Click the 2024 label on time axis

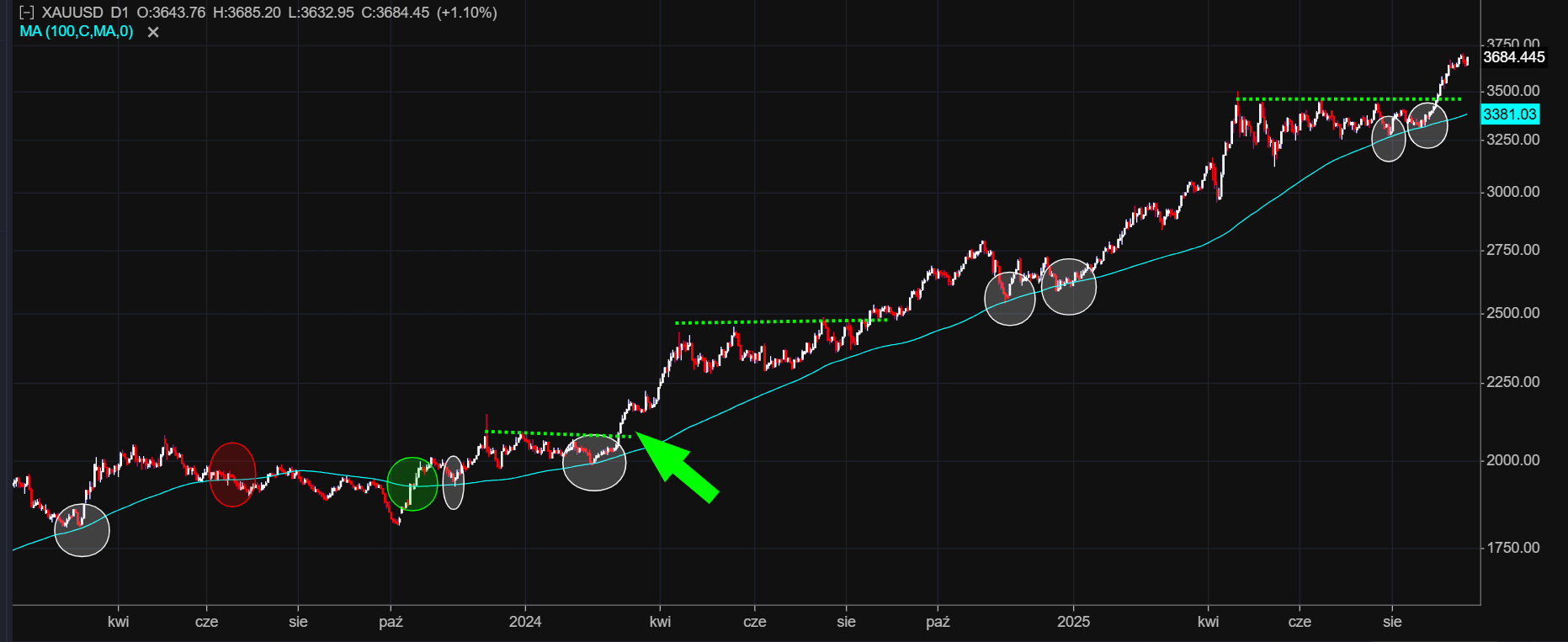525,622
